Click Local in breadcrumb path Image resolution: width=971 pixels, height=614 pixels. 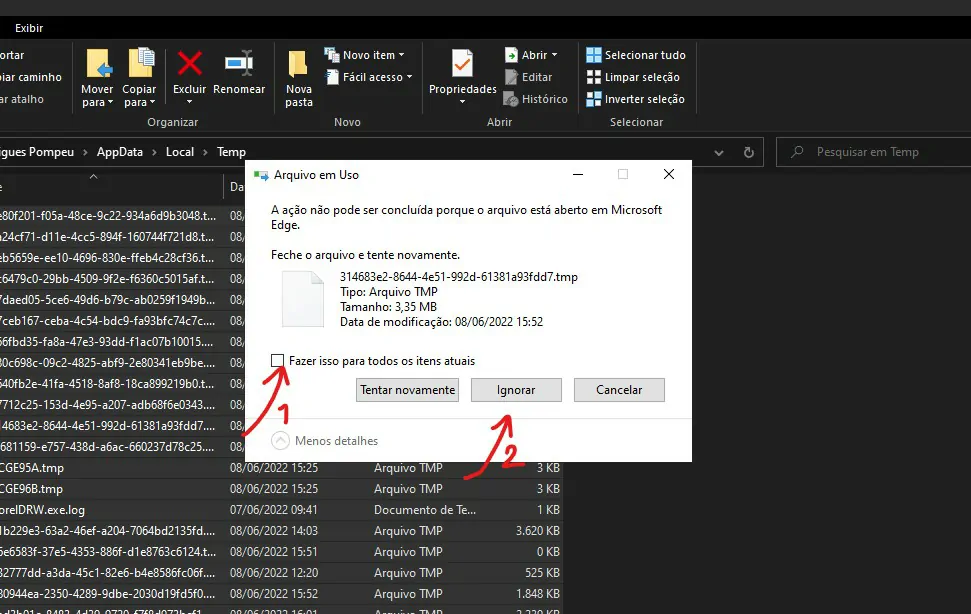180,152
